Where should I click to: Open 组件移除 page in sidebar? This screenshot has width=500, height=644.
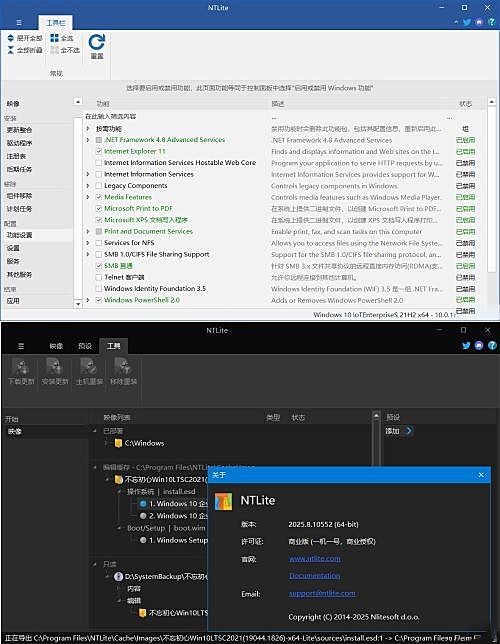click(19, 196)
